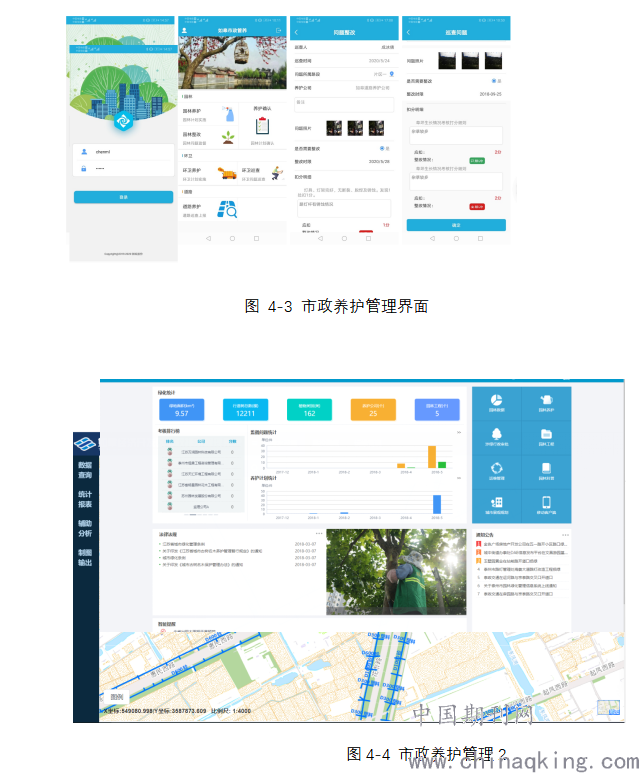Click the tall orange bar in upper chart

tap(432, 457)
